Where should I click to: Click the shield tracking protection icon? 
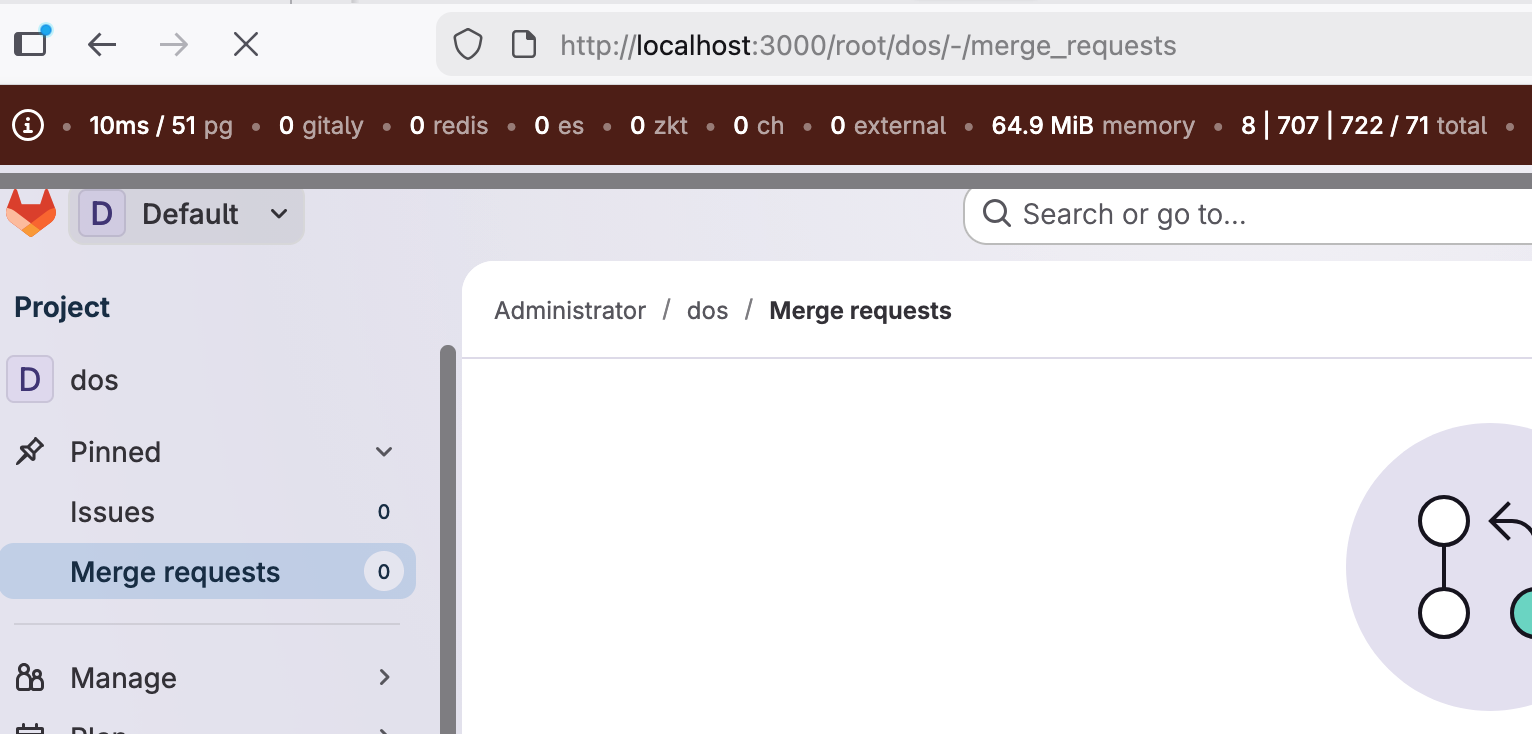coord(468,45)
